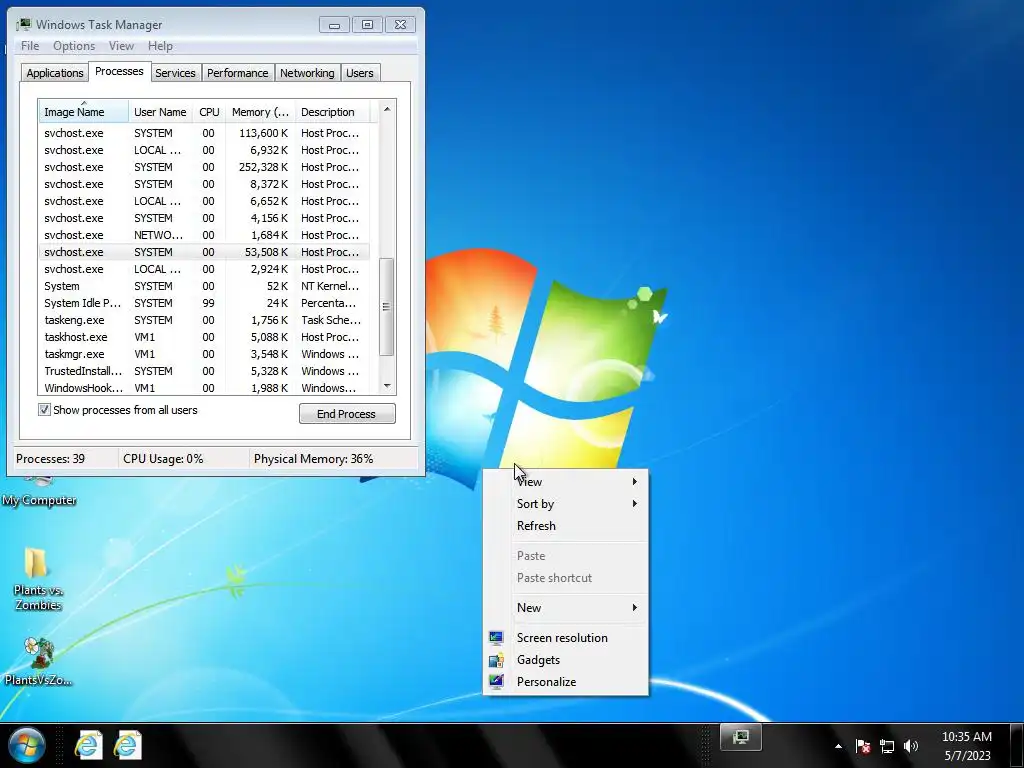Switch to the Applications tab
This screenshot has height=768, width=1024.
pos(55,73)
